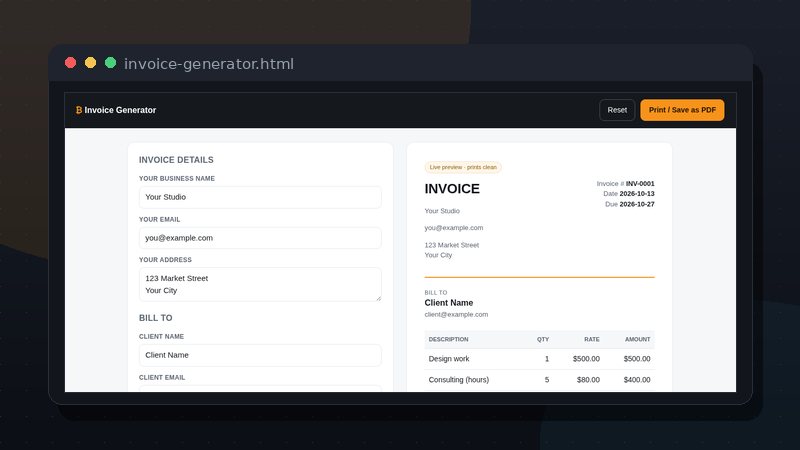The width and height of the screenshot is (800, 450).
Task: Click the yellow window minimize dot
Action: [x=90, y=63]
